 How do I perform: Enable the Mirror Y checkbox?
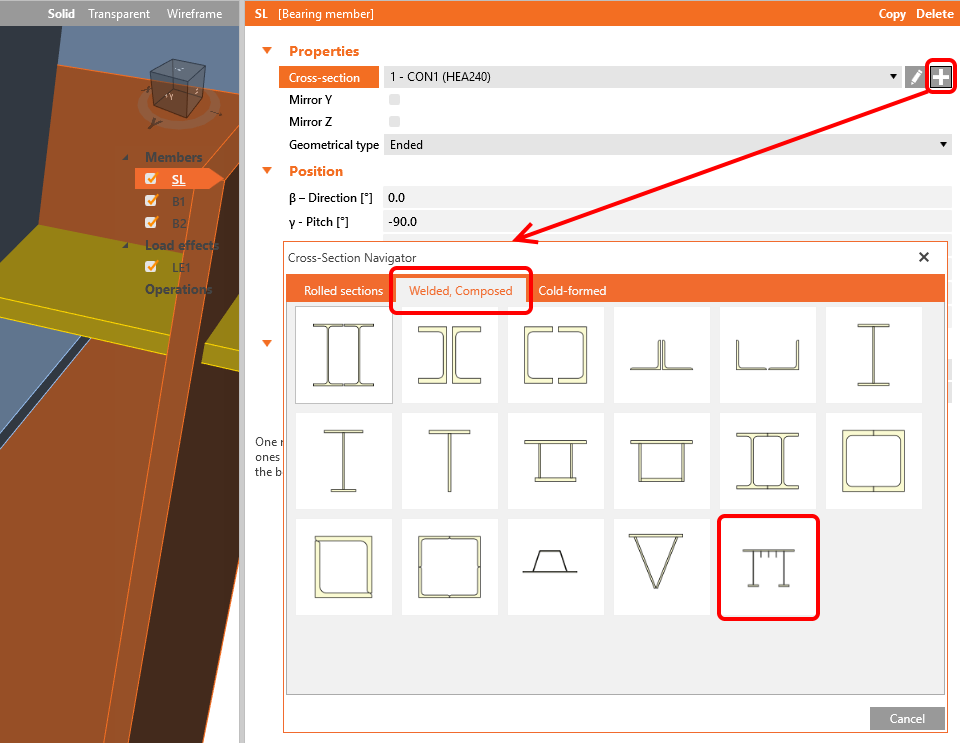point(394,100)
